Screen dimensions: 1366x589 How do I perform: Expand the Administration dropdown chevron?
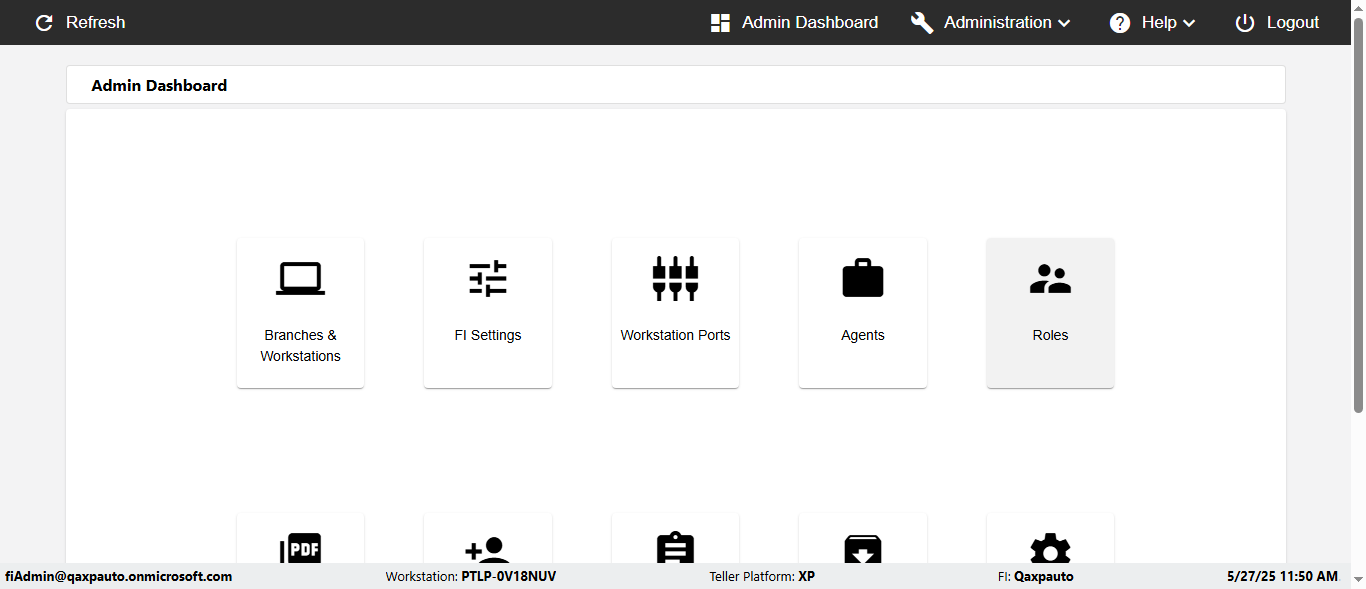[x=1064, y=23]
